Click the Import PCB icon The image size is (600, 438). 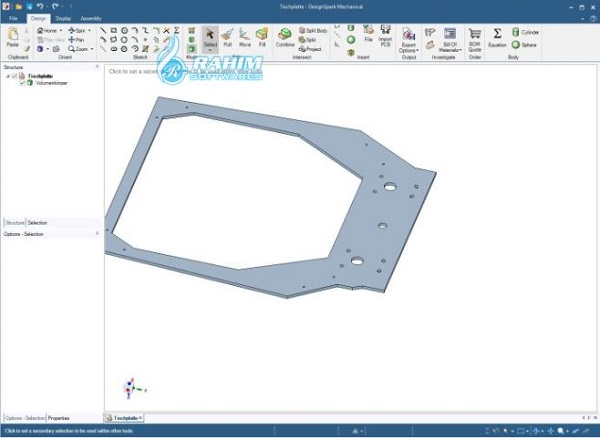coord(385,36)
